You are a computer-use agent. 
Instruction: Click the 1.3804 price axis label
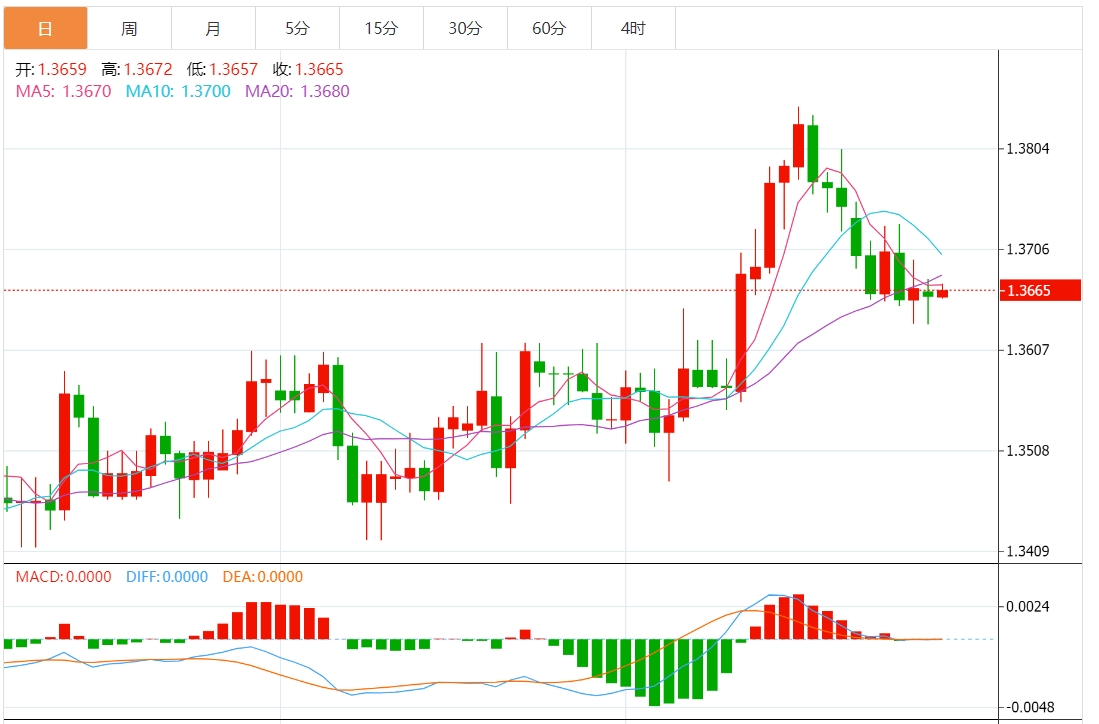click(x=1028, y=149)
